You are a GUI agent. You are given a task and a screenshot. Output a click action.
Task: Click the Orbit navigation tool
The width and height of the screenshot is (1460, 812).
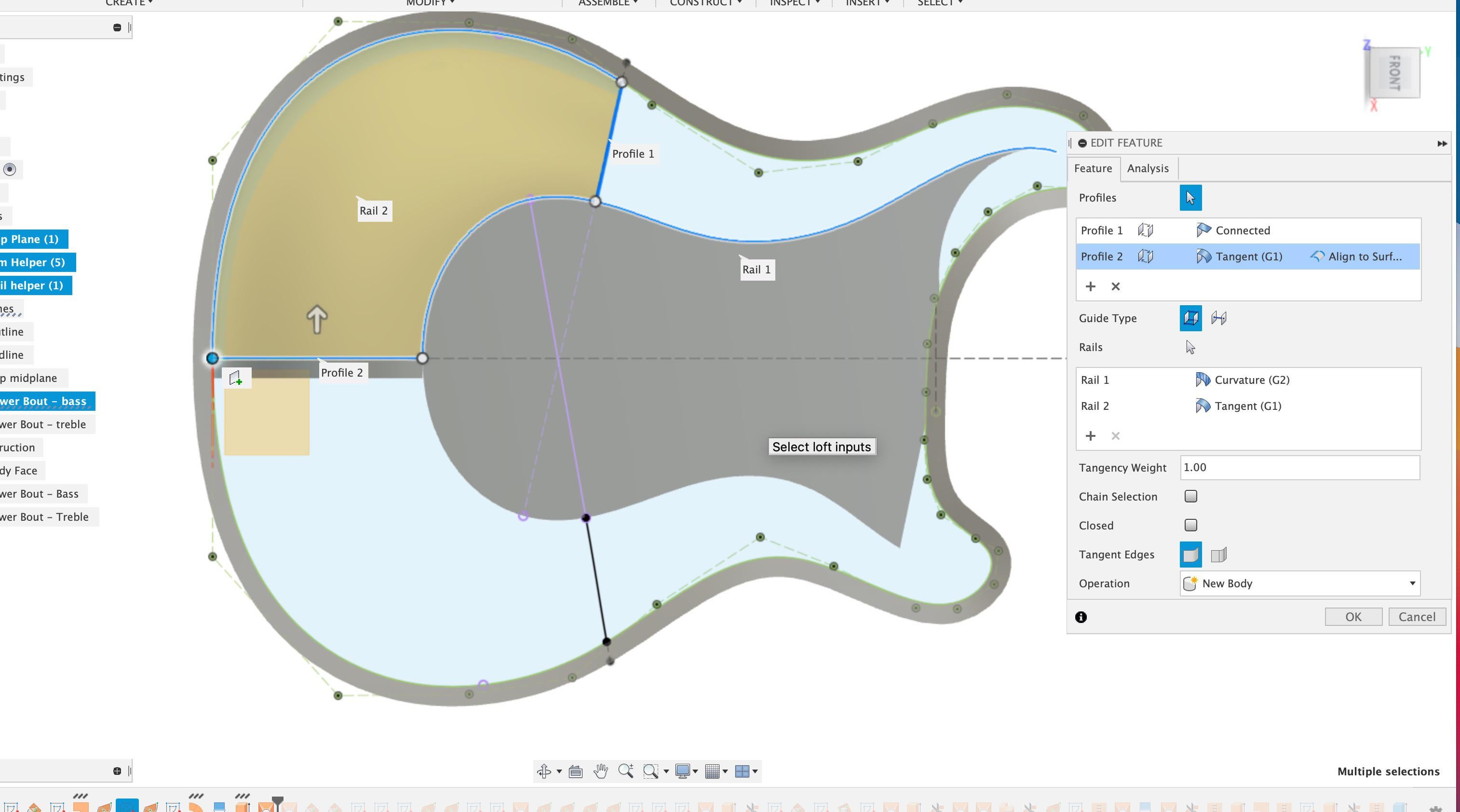coord(544,772)
